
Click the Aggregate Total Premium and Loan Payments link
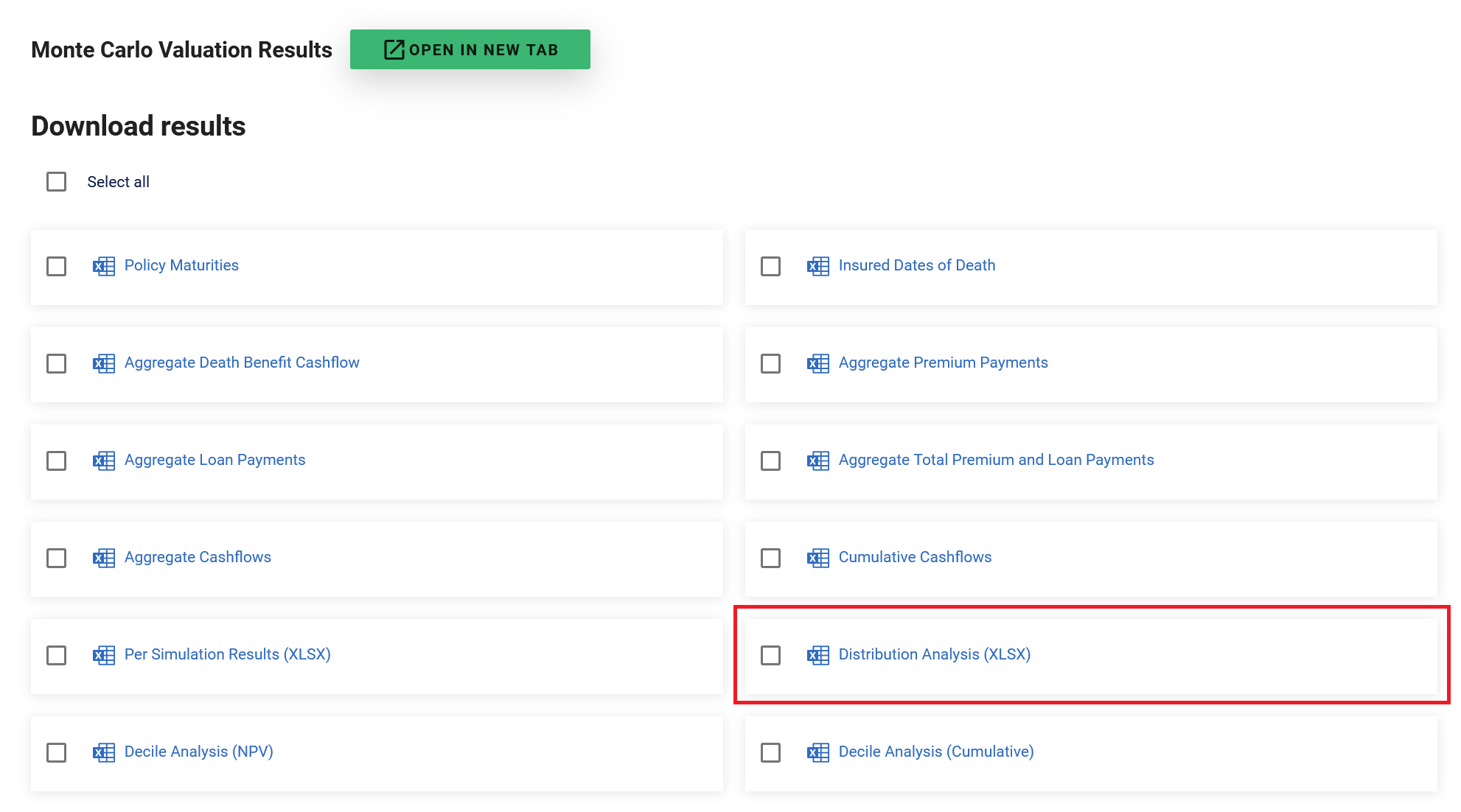pos(996,460)
